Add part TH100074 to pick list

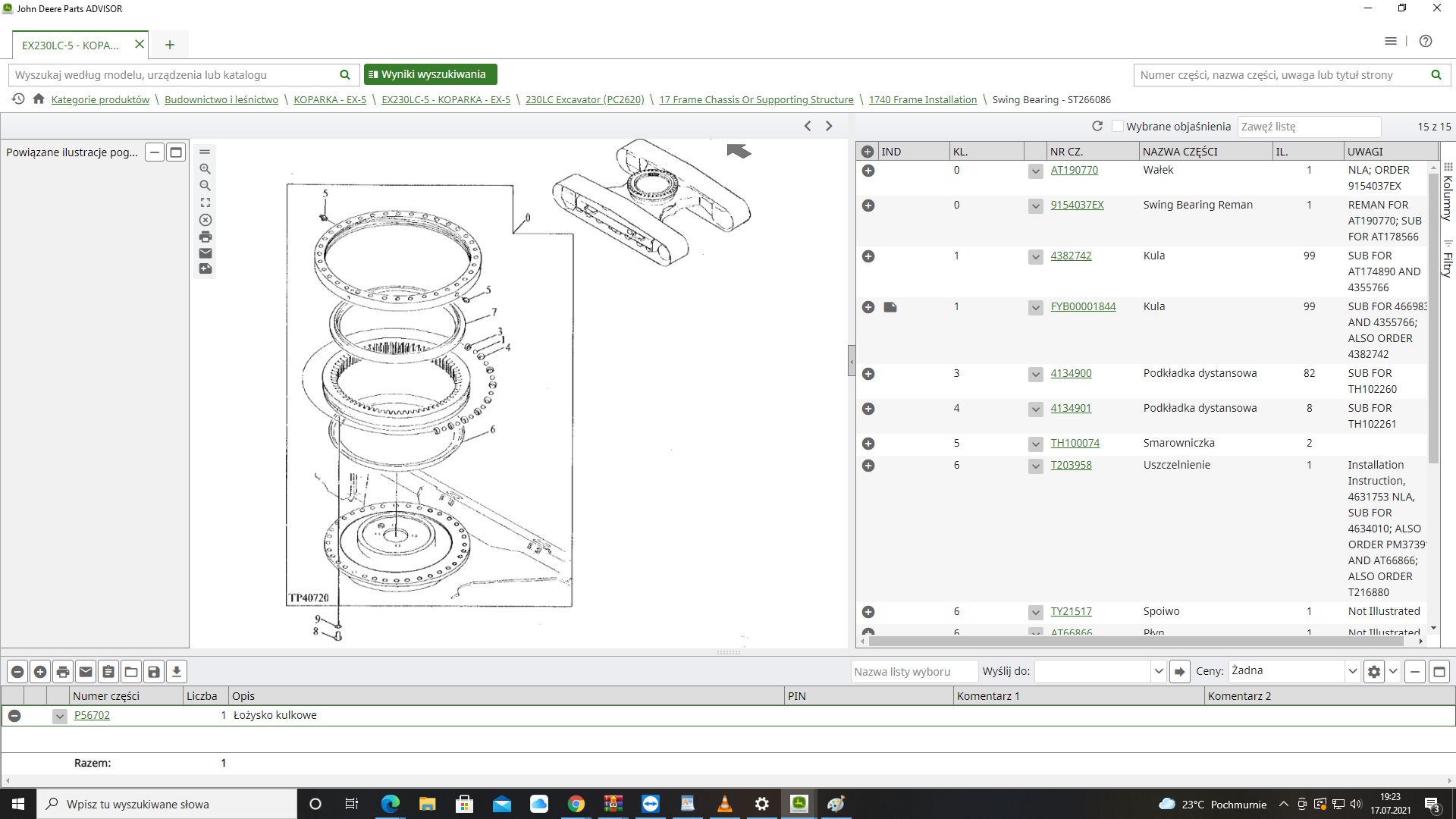pyautogui.click(x=868, y=444)
